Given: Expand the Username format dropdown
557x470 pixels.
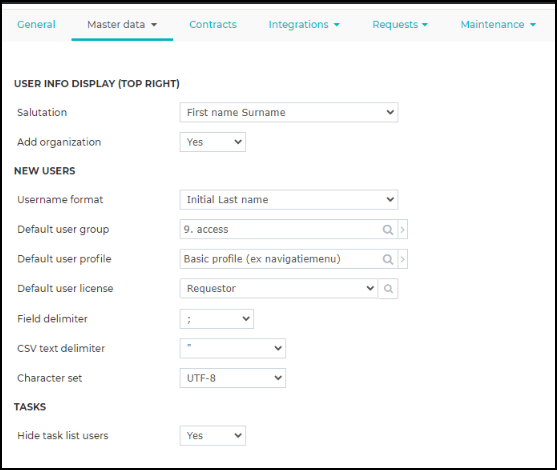Looking at the screenshot, I should (x=289, y=200).
